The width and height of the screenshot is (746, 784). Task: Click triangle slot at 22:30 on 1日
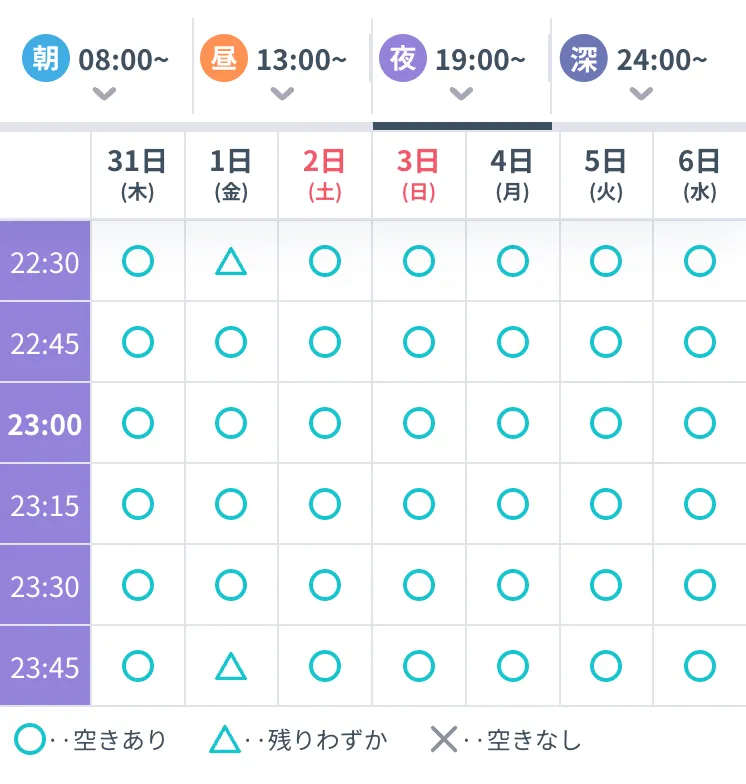pos(230,261)
